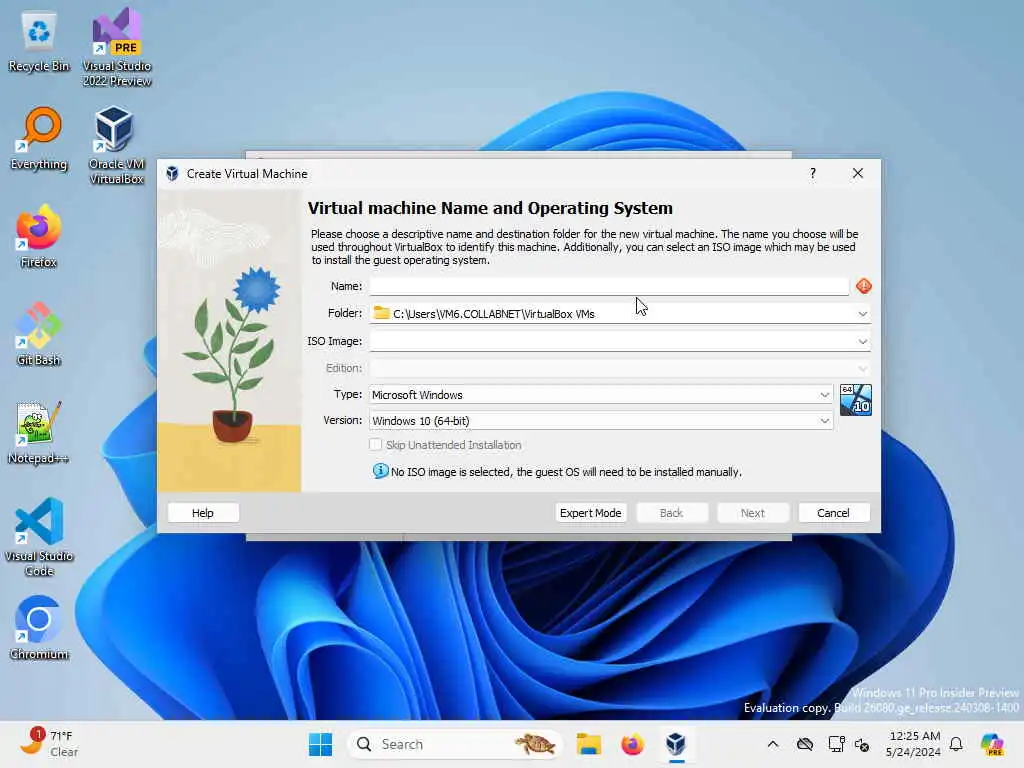Switch to Expert Mode
Image resolution: width=1024 pixels, height=768 pixels.
(590, 513)
